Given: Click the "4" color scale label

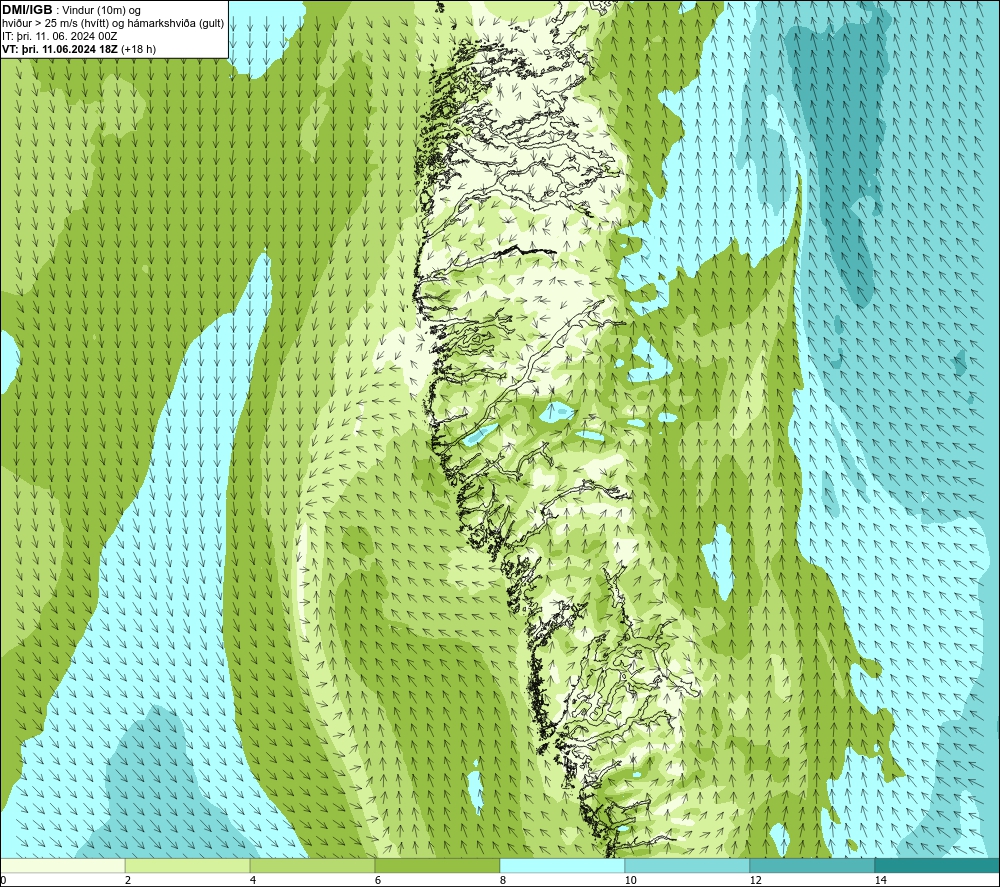Looking at the screenshot, I should pyautogui.click(x=253, y=881).
